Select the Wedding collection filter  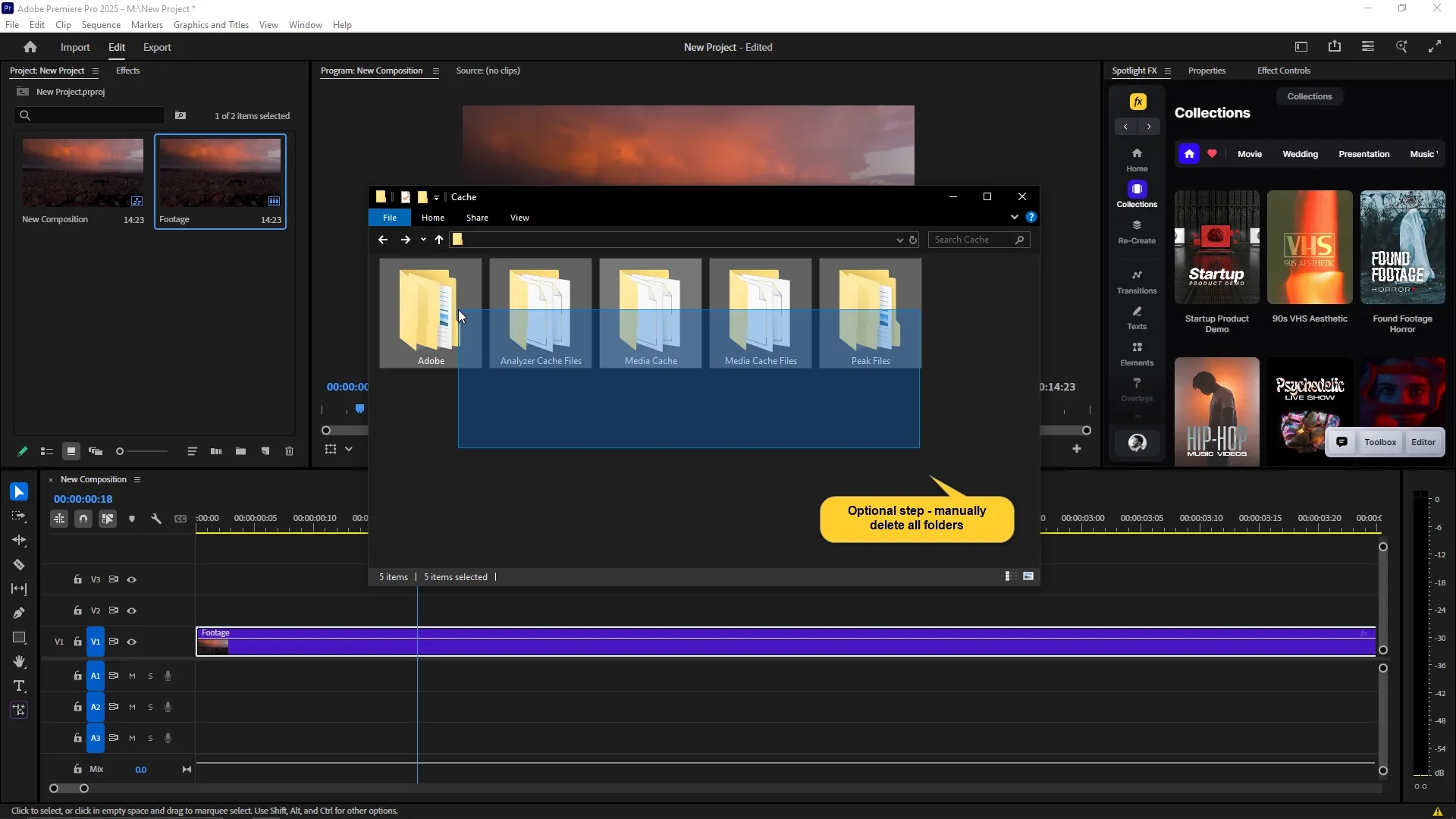[x=1300, y=154]
